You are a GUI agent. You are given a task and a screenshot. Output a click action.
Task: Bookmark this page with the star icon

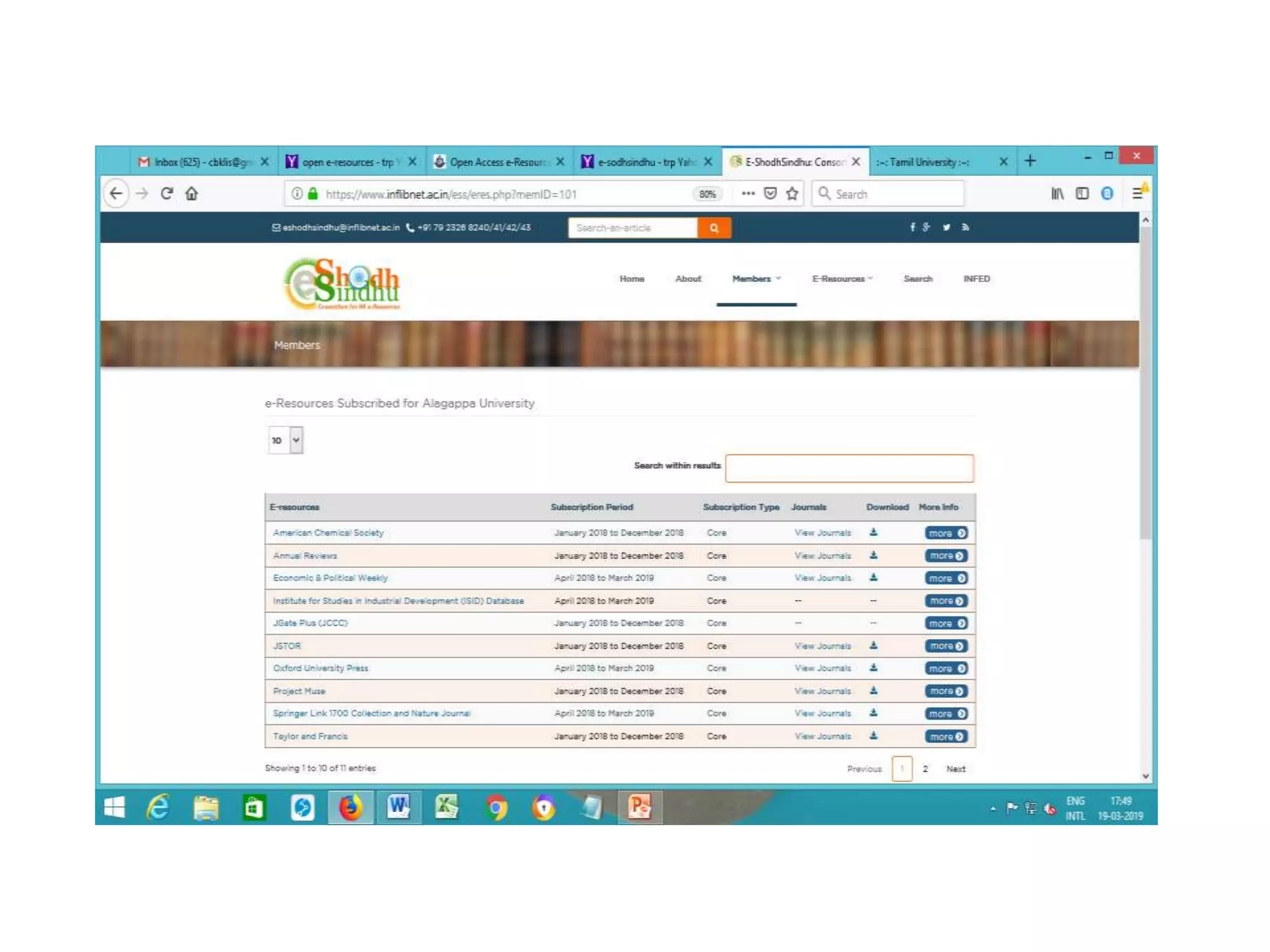(792, 194)
